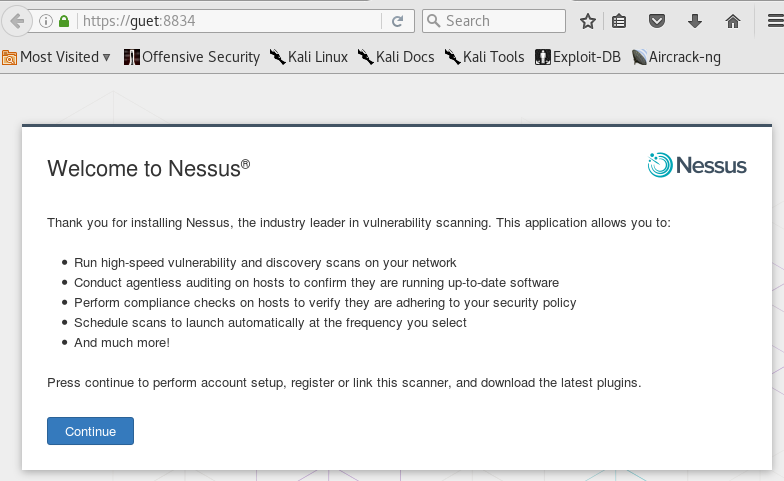Focus the browser Search box
The image size is (784, 481).
[x=494, y=21]
